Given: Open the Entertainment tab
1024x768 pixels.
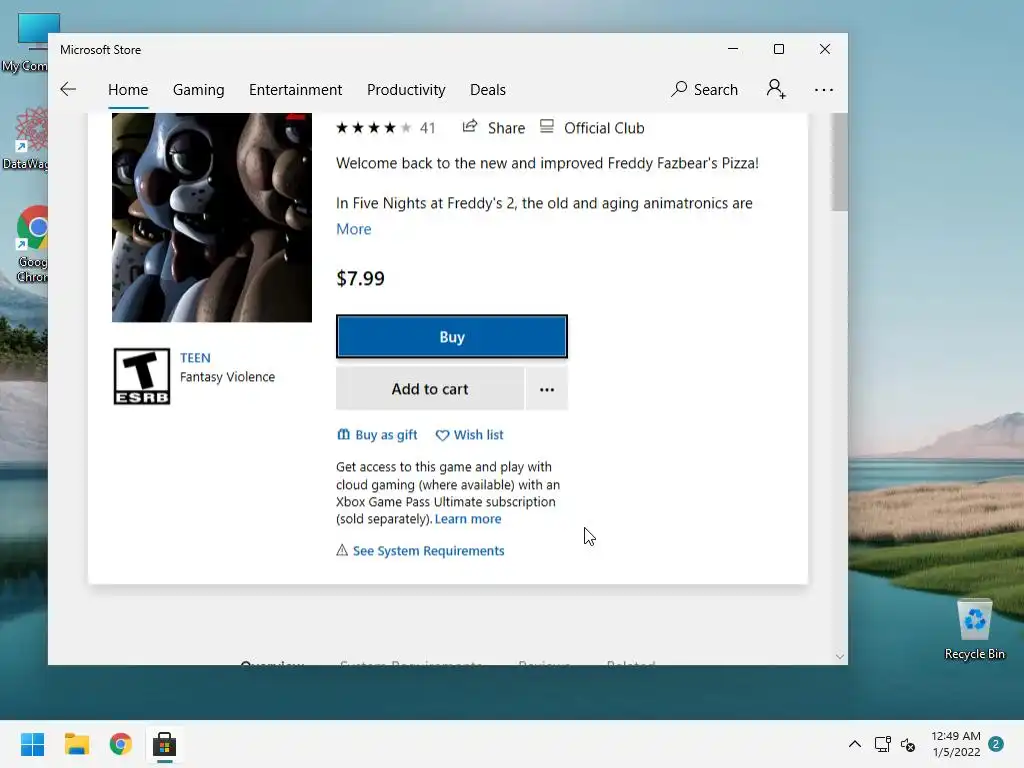Looking at the screenshot, I should [295, 89].
